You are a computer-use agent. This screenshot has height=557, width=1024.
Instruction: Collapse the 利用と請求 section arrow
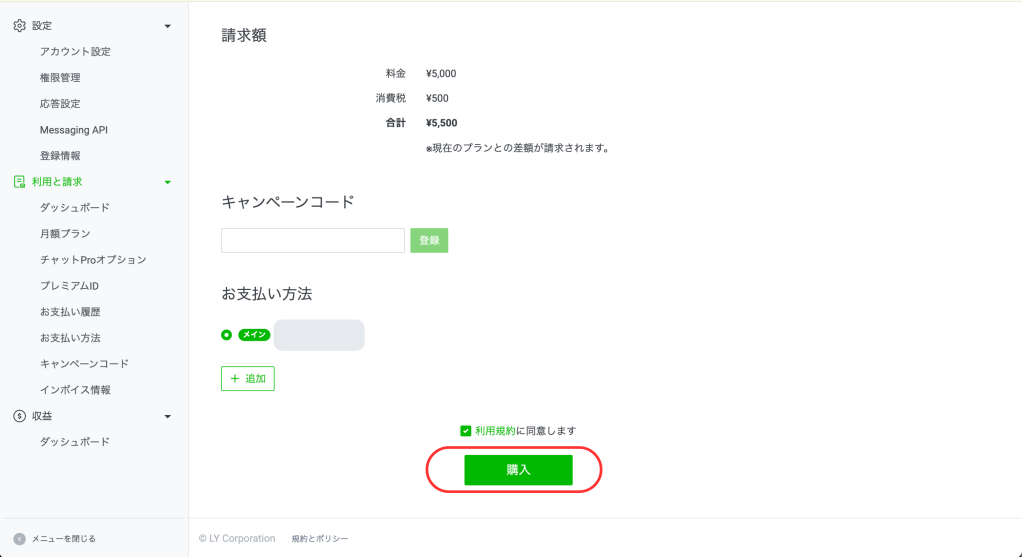[167, 182]
